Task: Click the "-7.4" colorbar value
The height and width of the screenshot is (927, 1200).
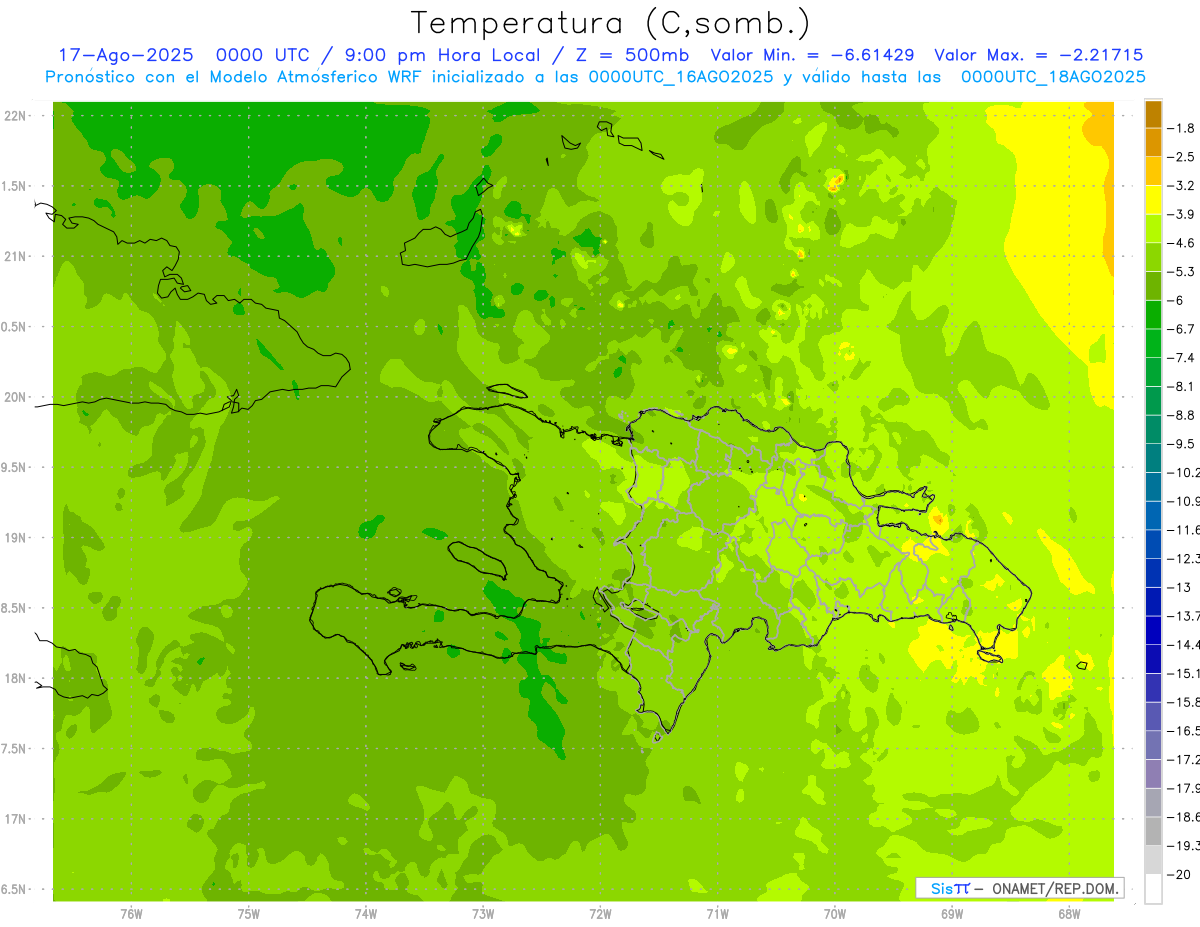Action: (x=1182, y=358)
